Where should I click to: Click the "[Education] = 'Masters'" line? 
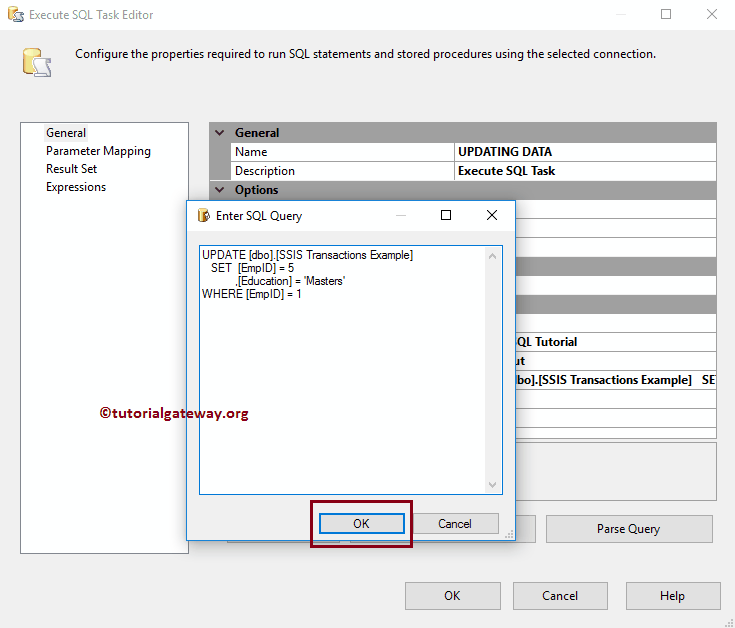(x=290, y=281)
